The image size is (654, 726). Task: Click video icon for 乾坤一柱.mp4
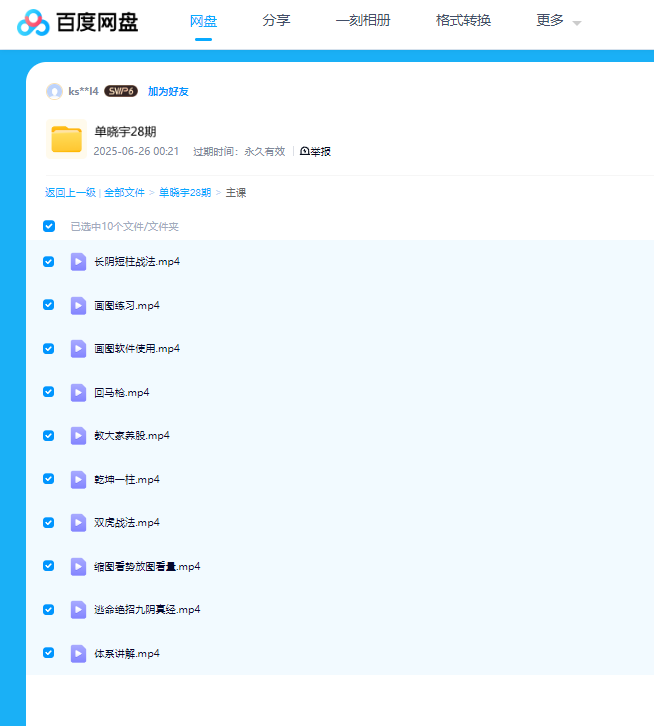pos(78,480)
